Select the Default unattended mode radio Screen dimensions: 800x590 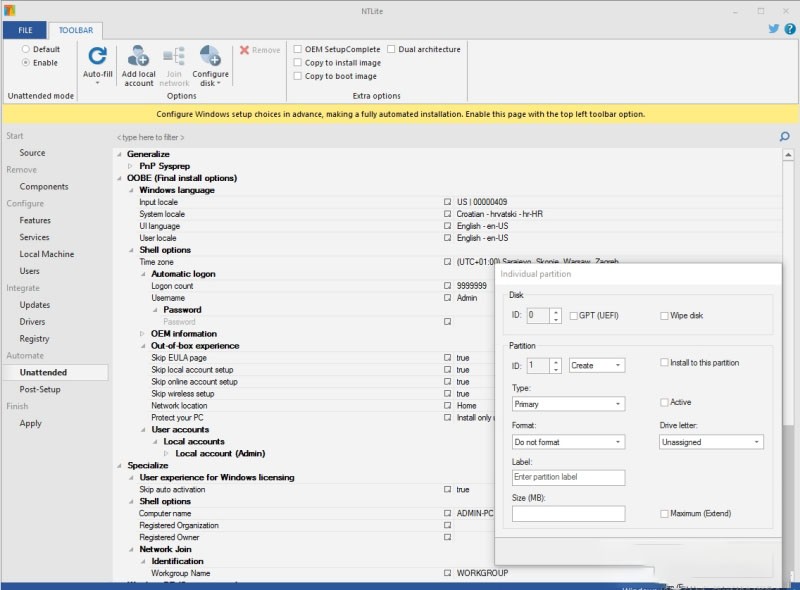[25, 49]
